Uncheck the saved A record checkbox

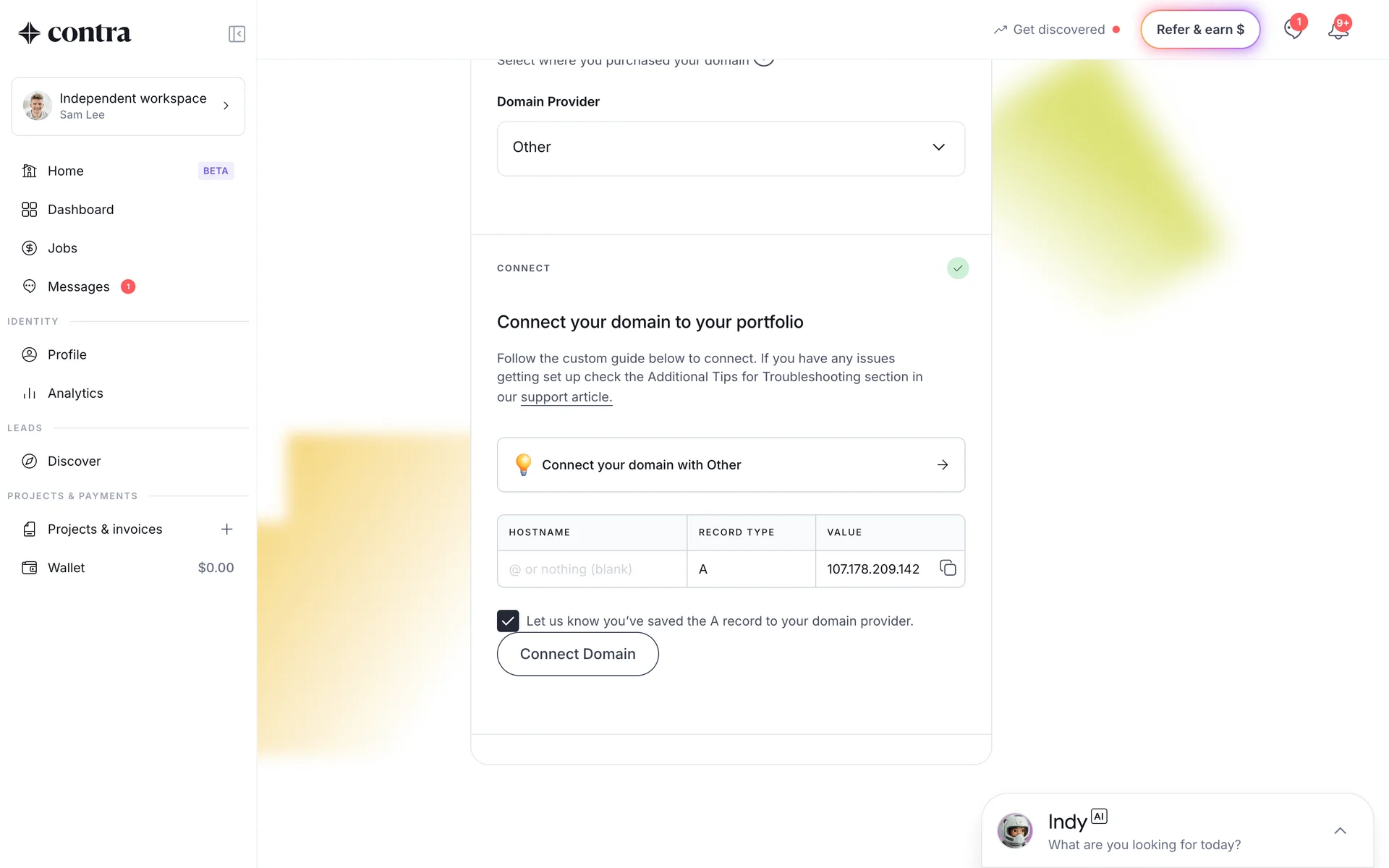(x=508, y=621)
